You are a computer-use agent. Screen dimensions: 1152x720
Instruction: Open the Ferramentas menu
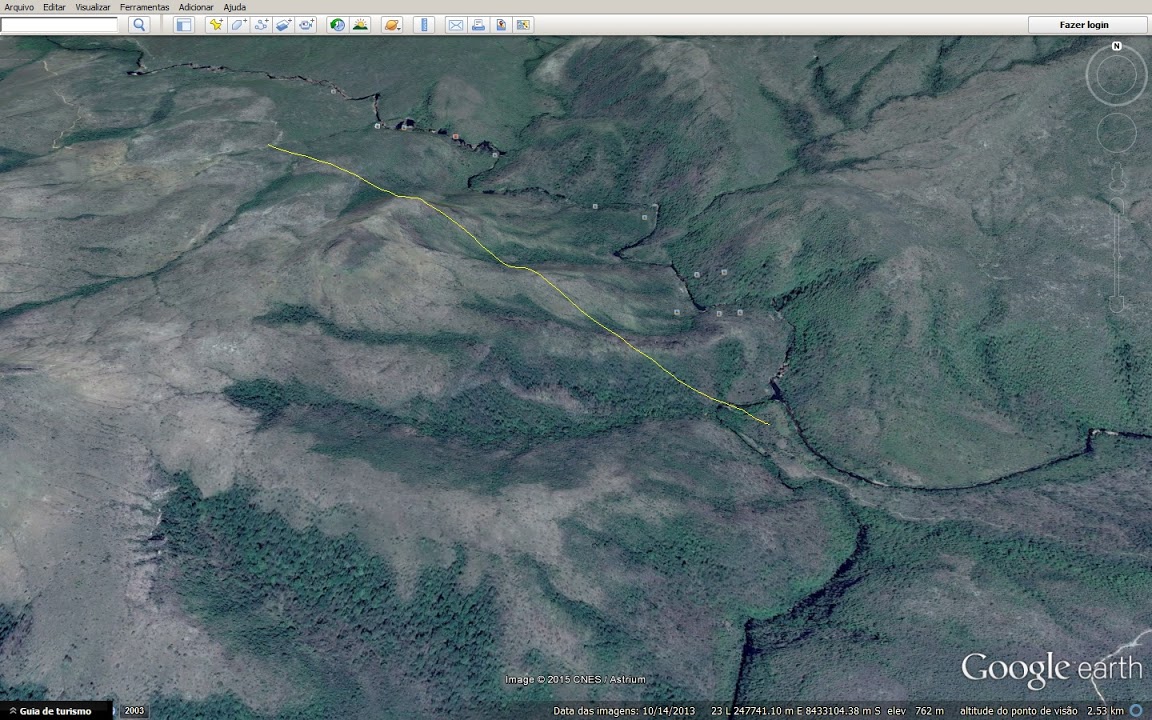point(144,7)
